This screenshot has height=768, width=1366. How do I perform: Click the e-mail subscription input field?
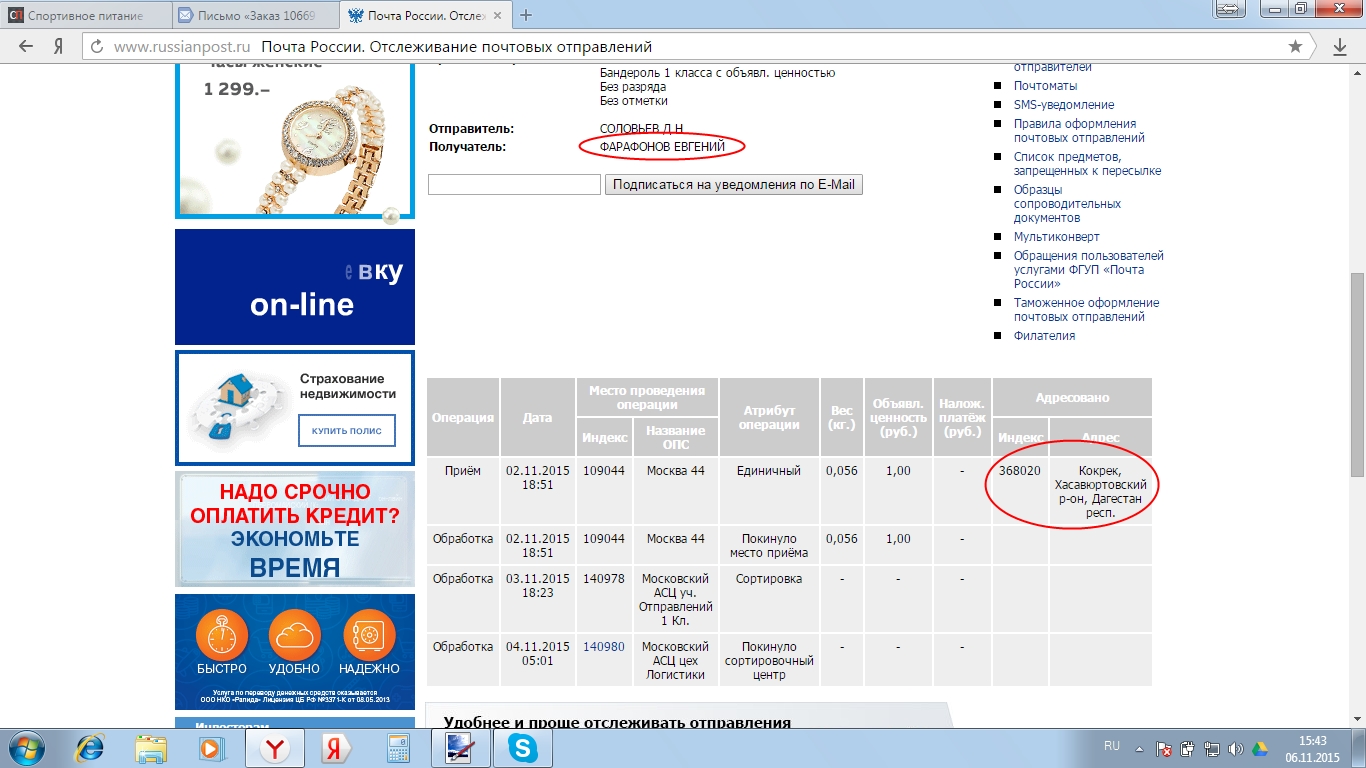514,185
